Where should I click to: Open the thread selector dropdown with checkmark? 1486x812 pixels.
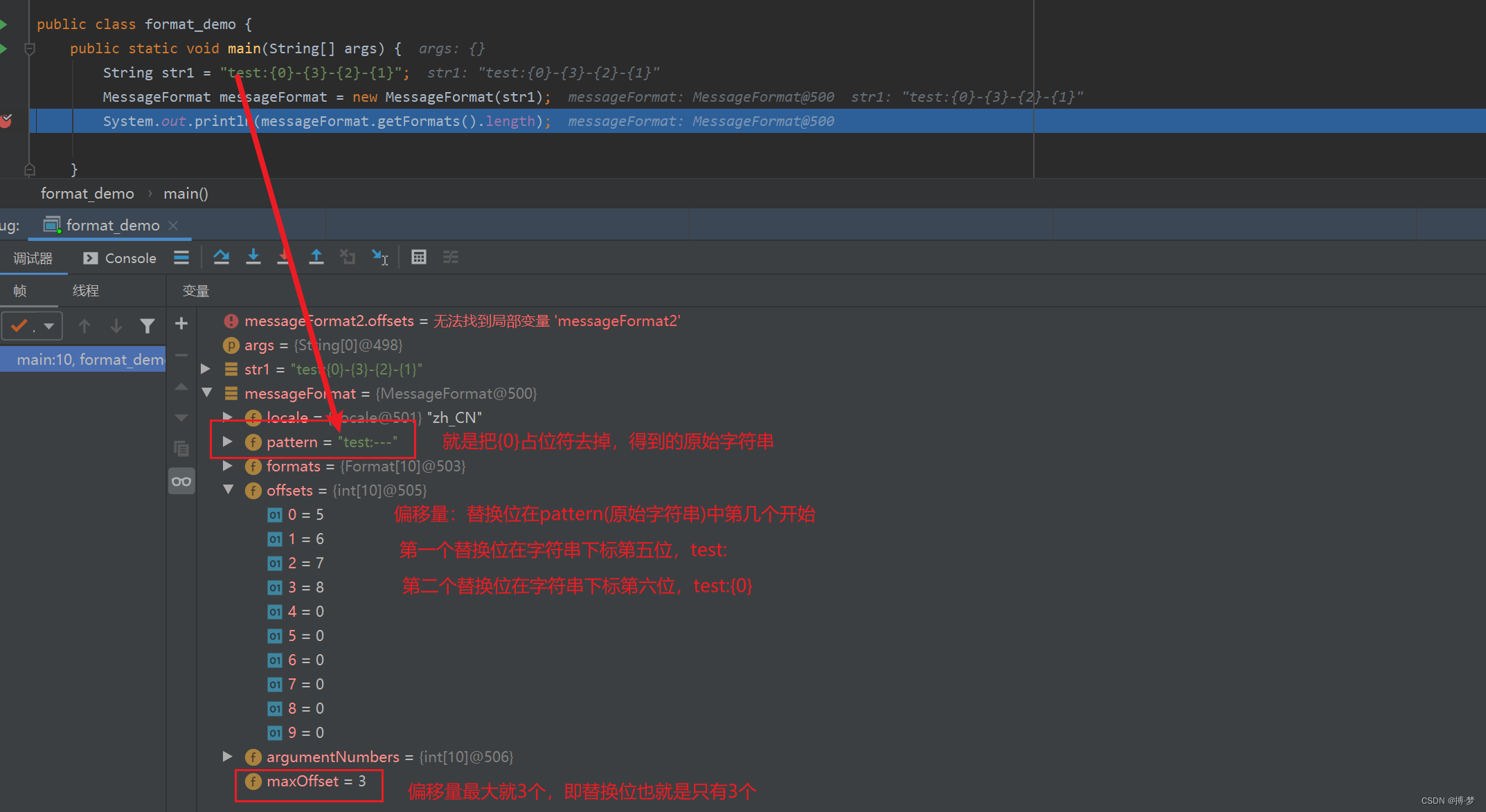coord(33,325)
